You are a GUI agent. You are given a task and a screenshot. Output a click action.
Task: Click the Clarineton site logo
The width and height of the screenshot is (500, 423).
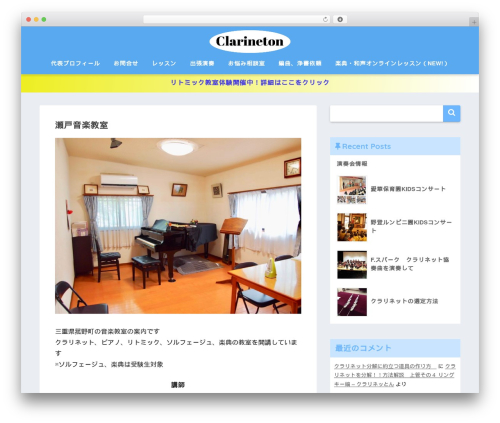(x=250, y=42)
